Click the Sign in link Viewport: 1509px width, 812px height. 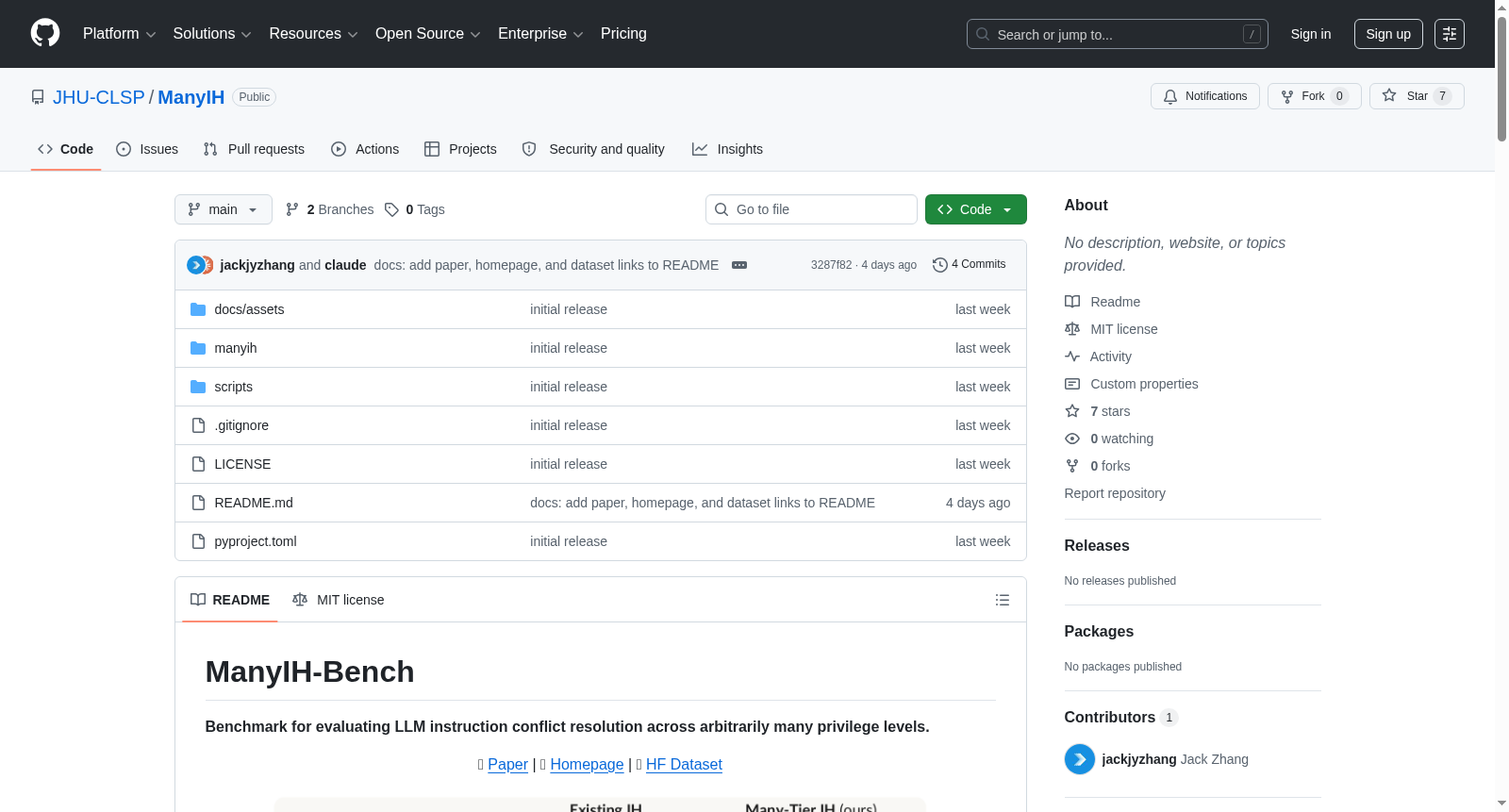[x=1311, y=34]
